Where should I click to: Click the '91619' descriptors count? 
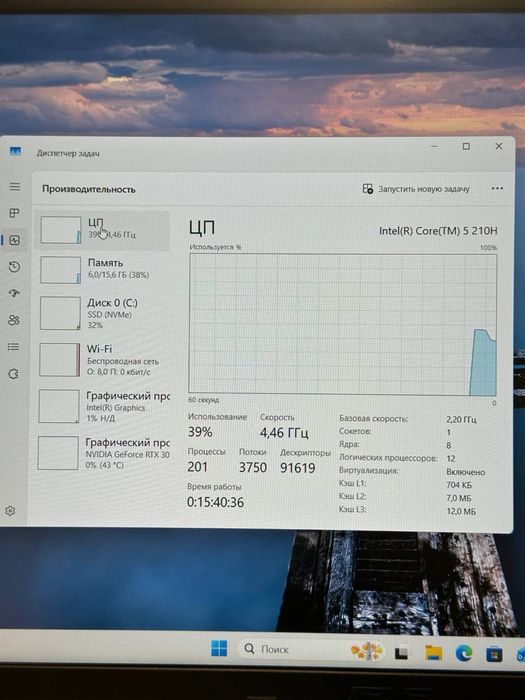(x=298, y=468)
